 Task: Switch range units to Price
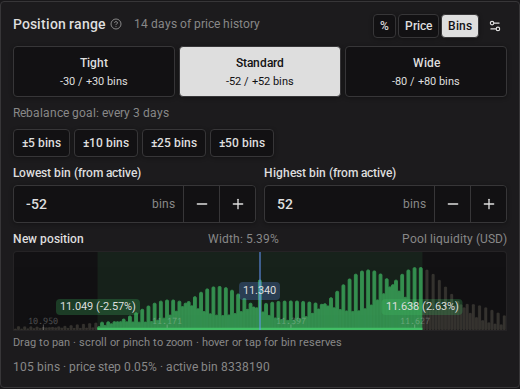point(418,26)
